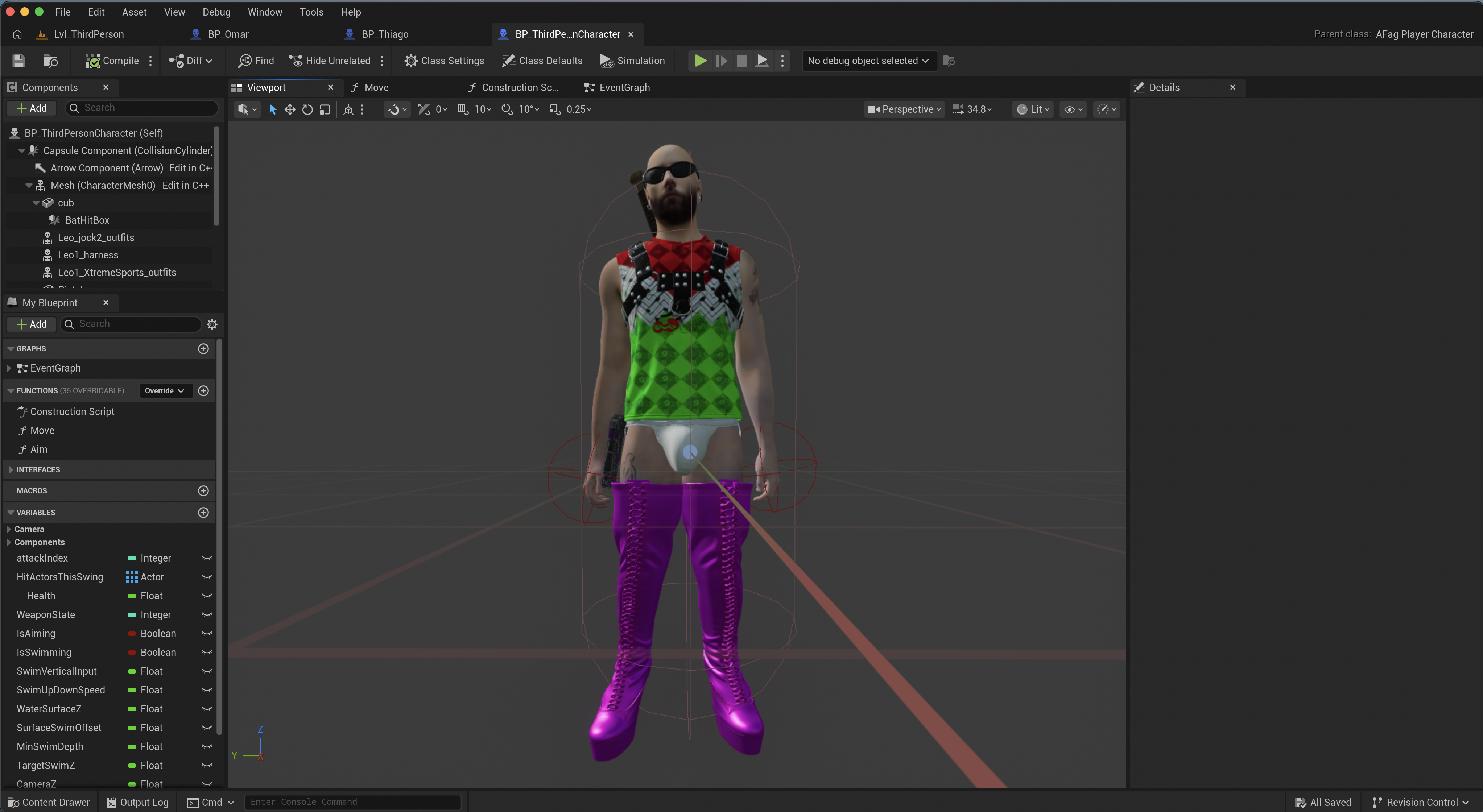Save the blueprint with the floppy disk icon
The width and height of the screenshot is (1483, 812).
[18, 61]
